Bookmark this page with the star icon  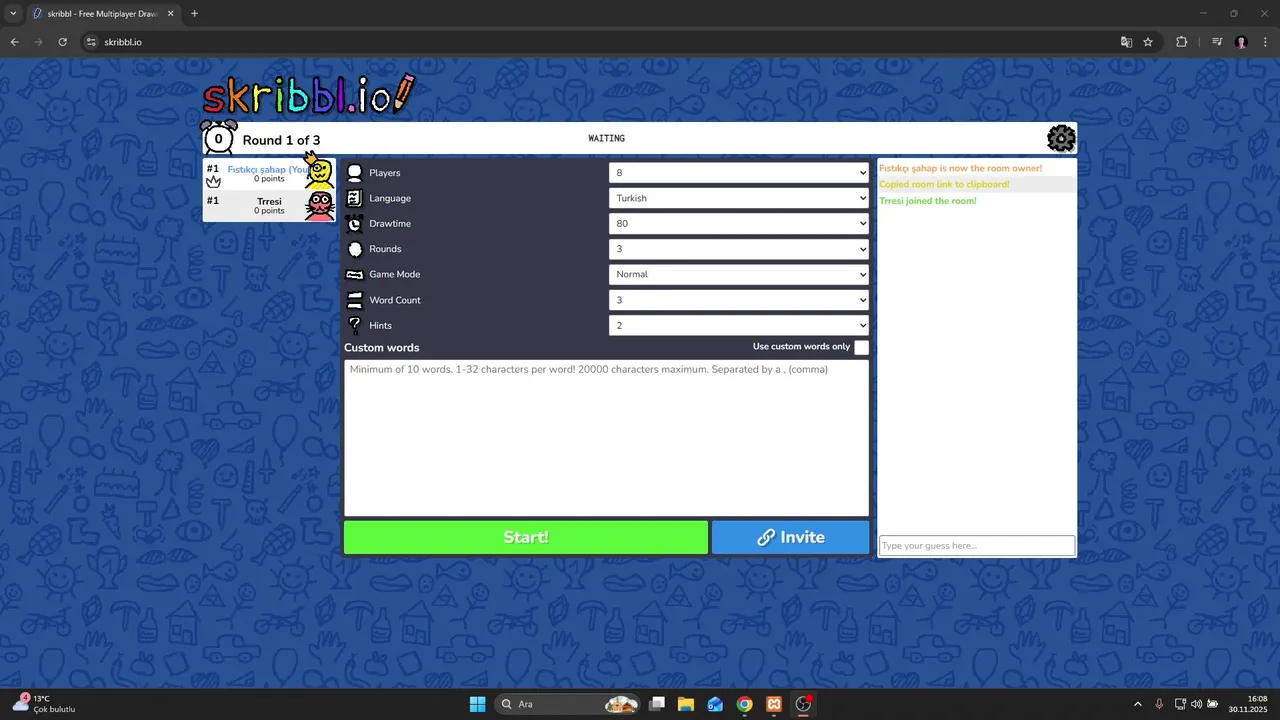1148,42
